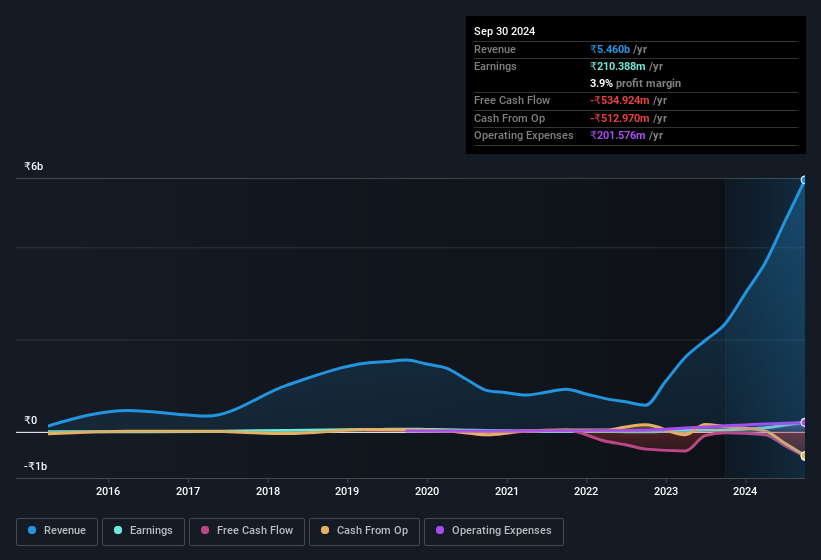
Task: Click the 2019 x-axis label
Action: click(x=347, y=491)
